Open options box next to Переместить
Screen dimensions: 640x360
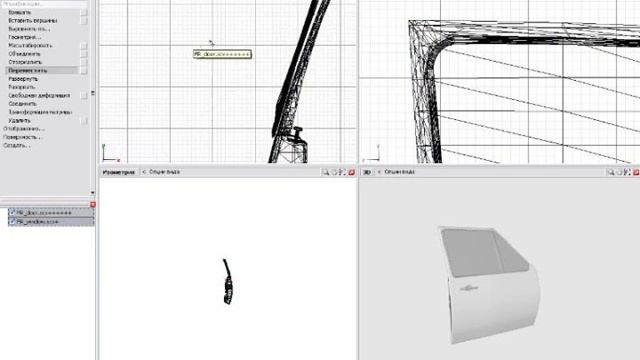tap(84, 71)
